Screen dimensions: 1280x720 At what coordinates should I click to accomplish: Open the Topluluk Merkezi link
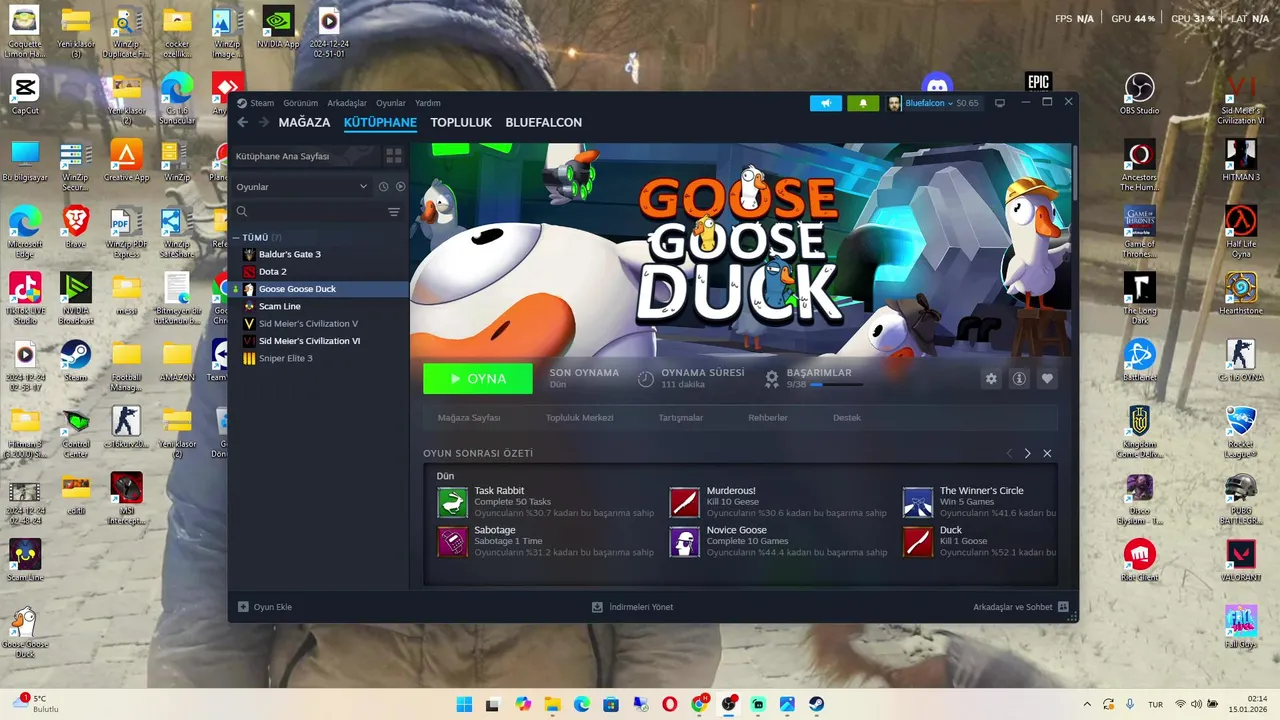coord(579,417)
